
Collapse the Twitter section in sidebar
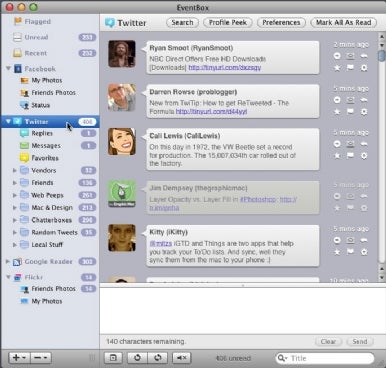click(8, 122)
